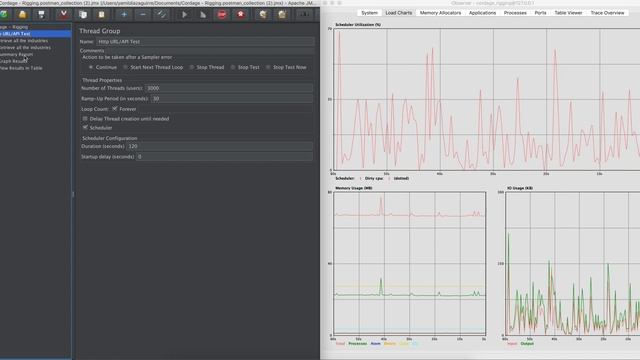The image size is (640, 360).
Task: Toggle the Forever loop count checkbox
Action: [x=115, y=109]
